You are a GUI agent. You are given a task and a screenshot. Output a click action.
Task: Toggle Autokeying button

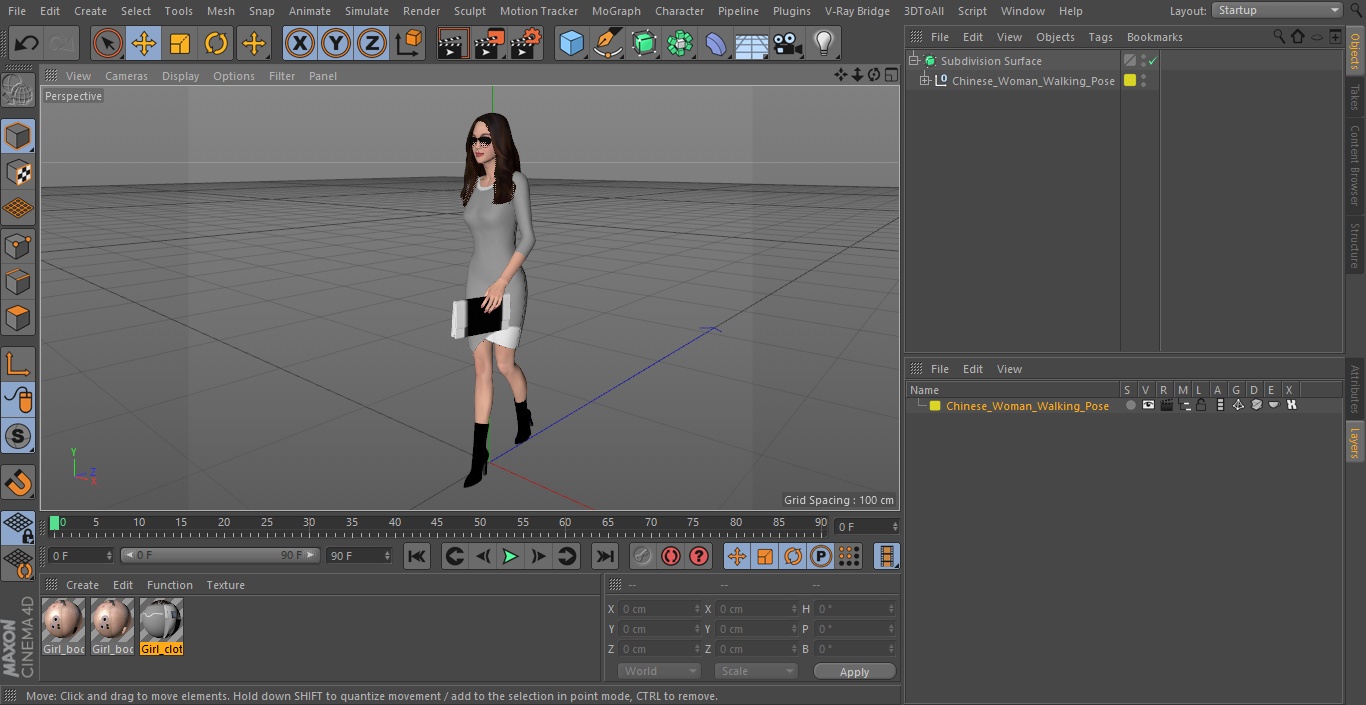(x=671, y=556)
